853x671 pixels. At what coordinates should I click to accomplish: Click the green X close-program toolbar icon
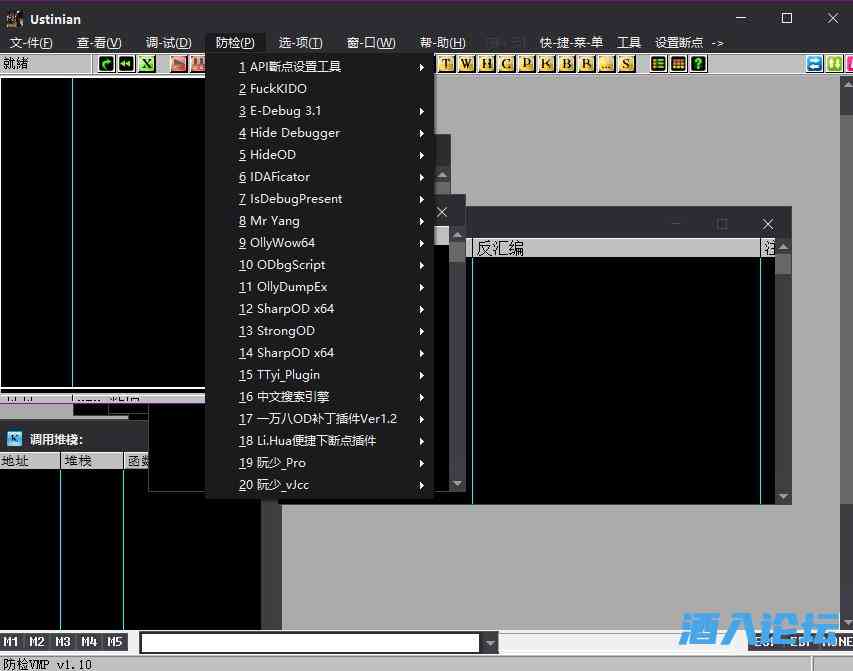click(147, 64)
